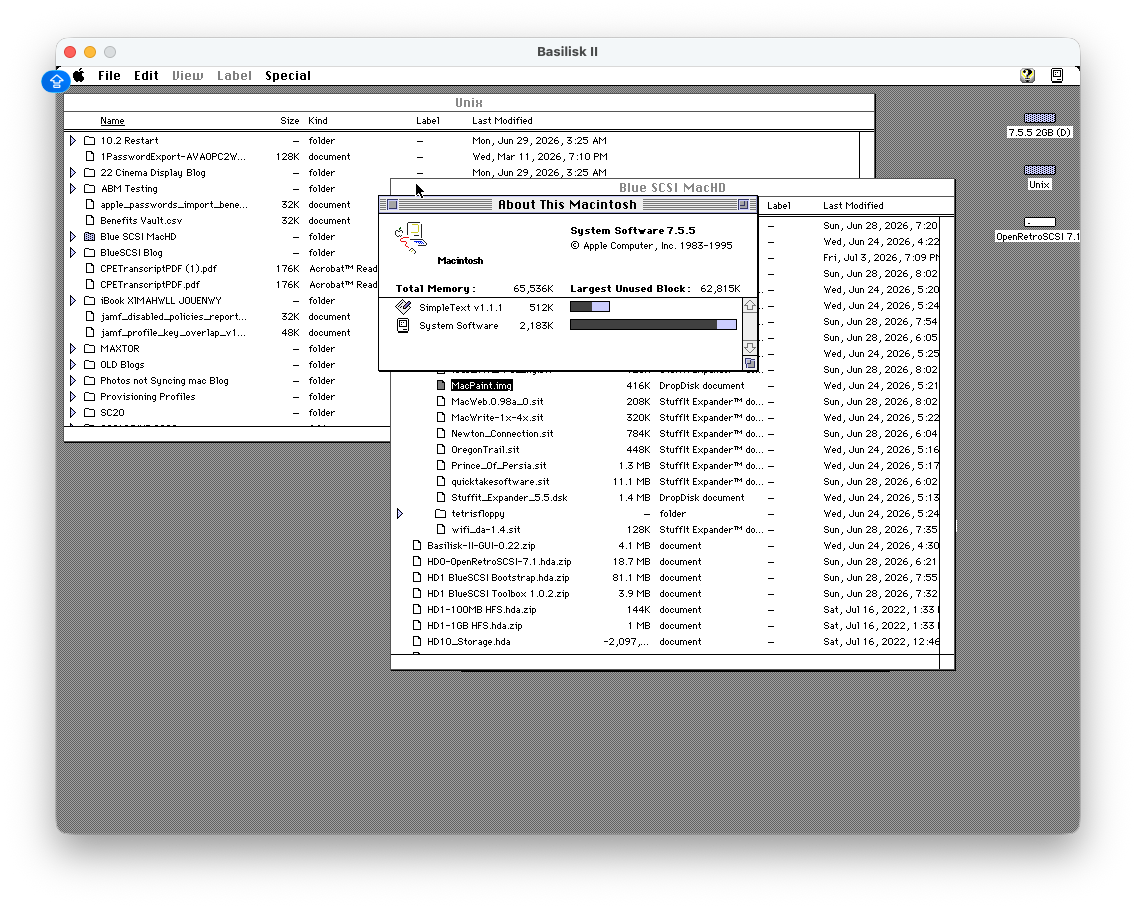
Task: Select the OregonTrail.sit file icon
Action: coord(440,449)
